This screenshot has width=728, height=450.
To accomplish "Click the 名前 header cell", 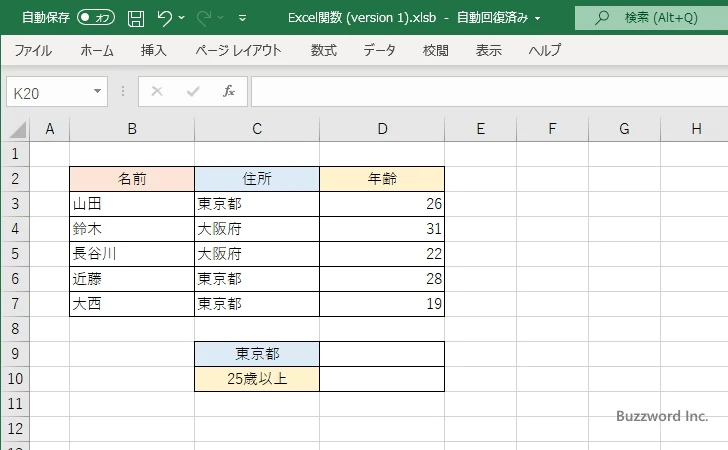I will (x=132, y=179).
